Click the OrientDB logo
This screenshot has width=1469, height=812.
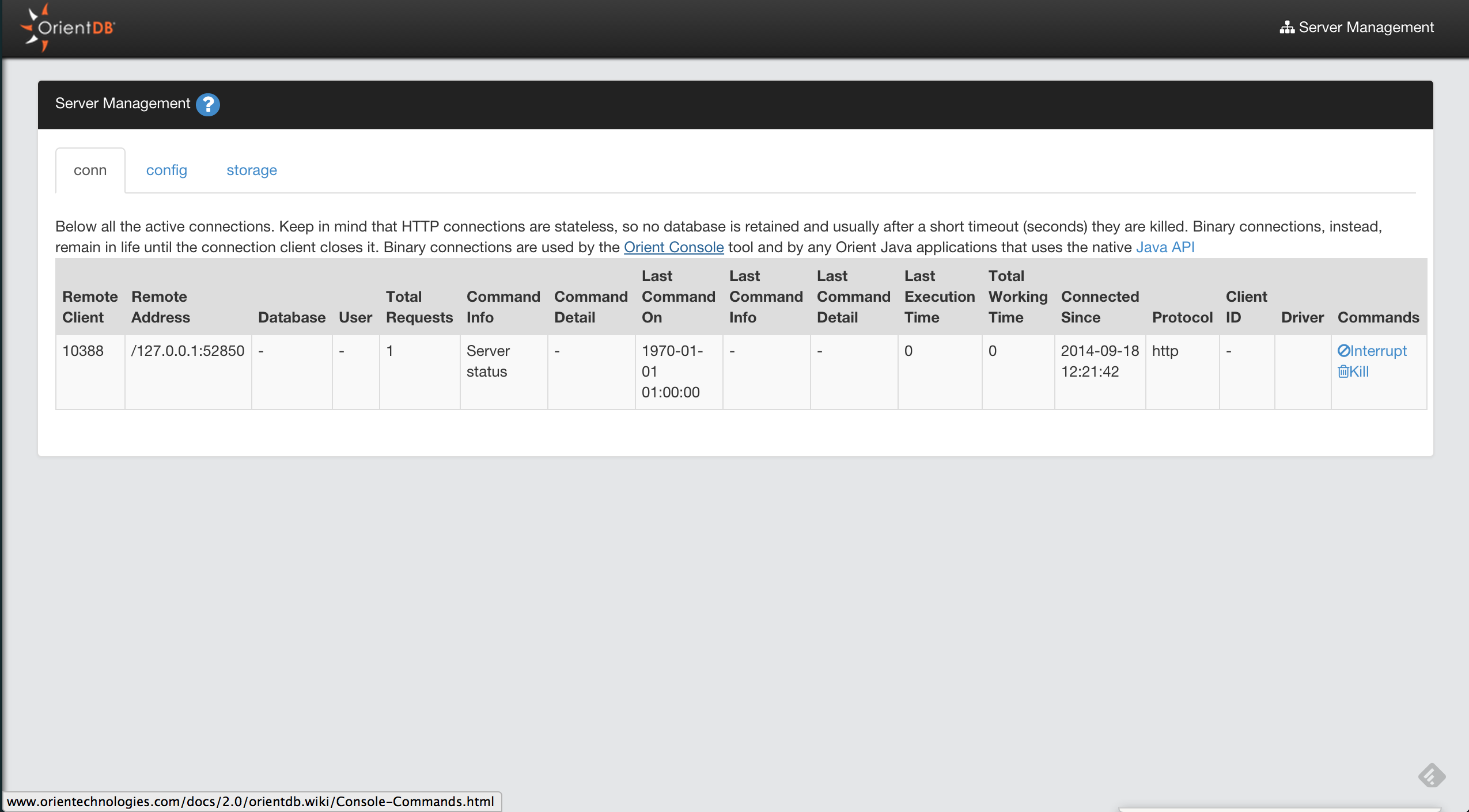click(68, 28)
